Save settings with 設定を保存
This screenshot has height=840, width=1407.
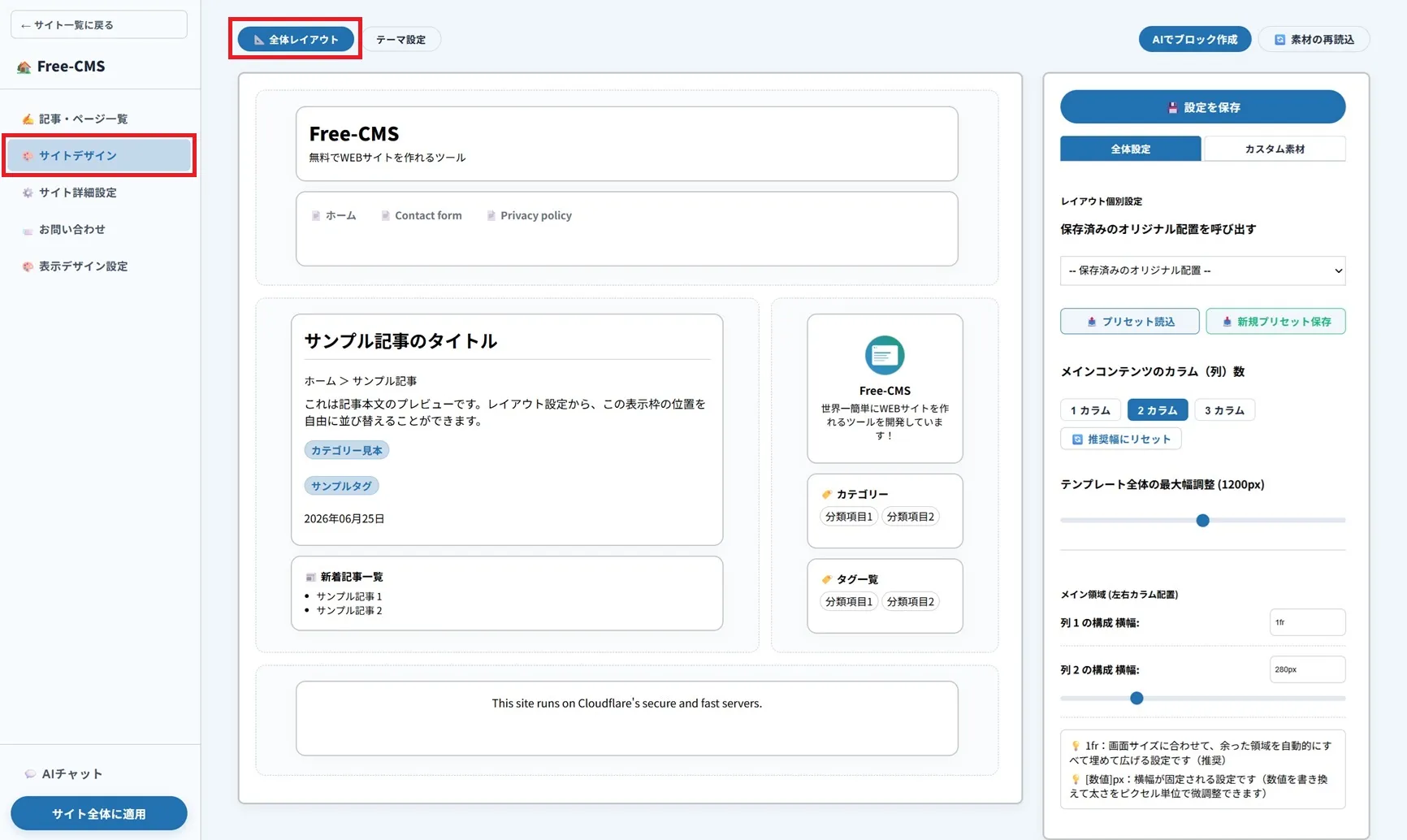[1202, 107]
